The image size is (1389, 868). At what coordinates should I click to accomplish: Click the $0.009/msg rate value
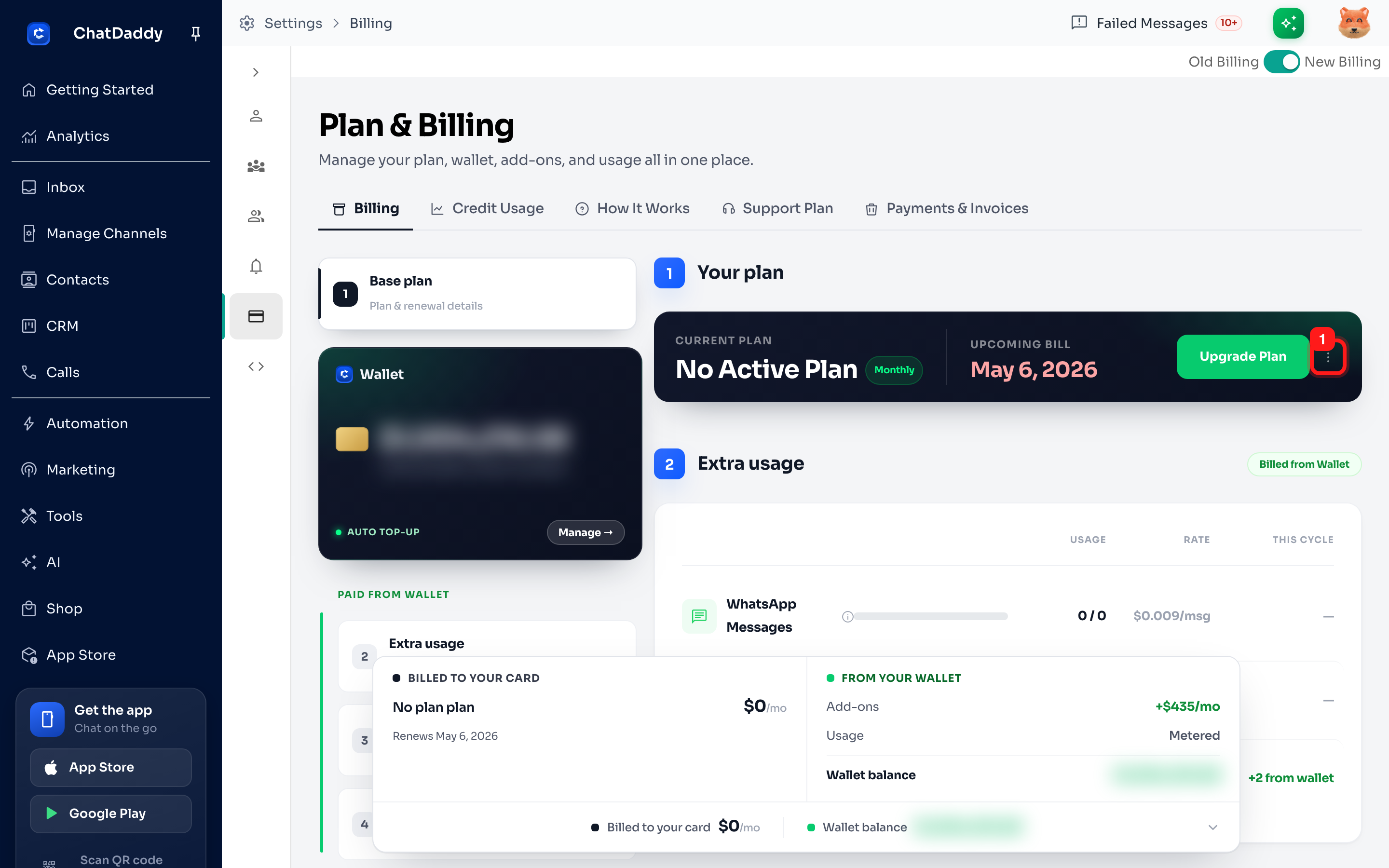1171,616
